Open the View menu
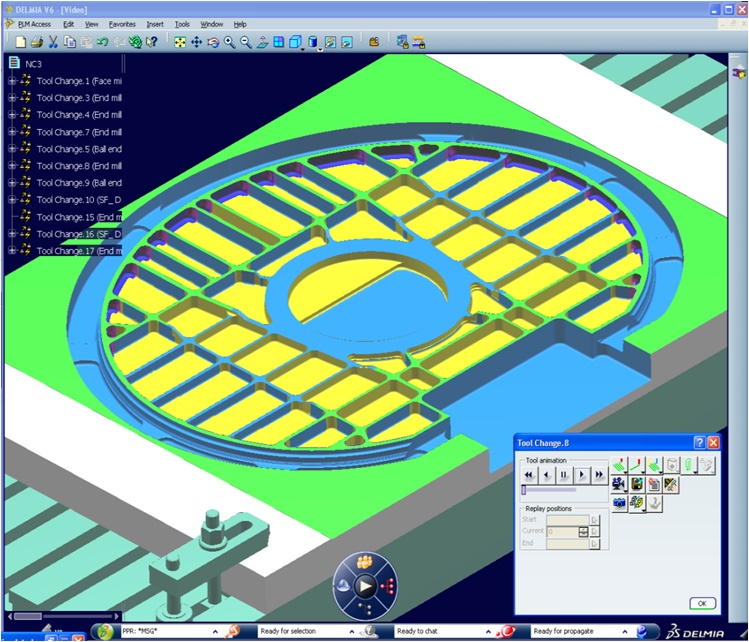This screenshot has width=749, height=642. click(x=91, y=24)
